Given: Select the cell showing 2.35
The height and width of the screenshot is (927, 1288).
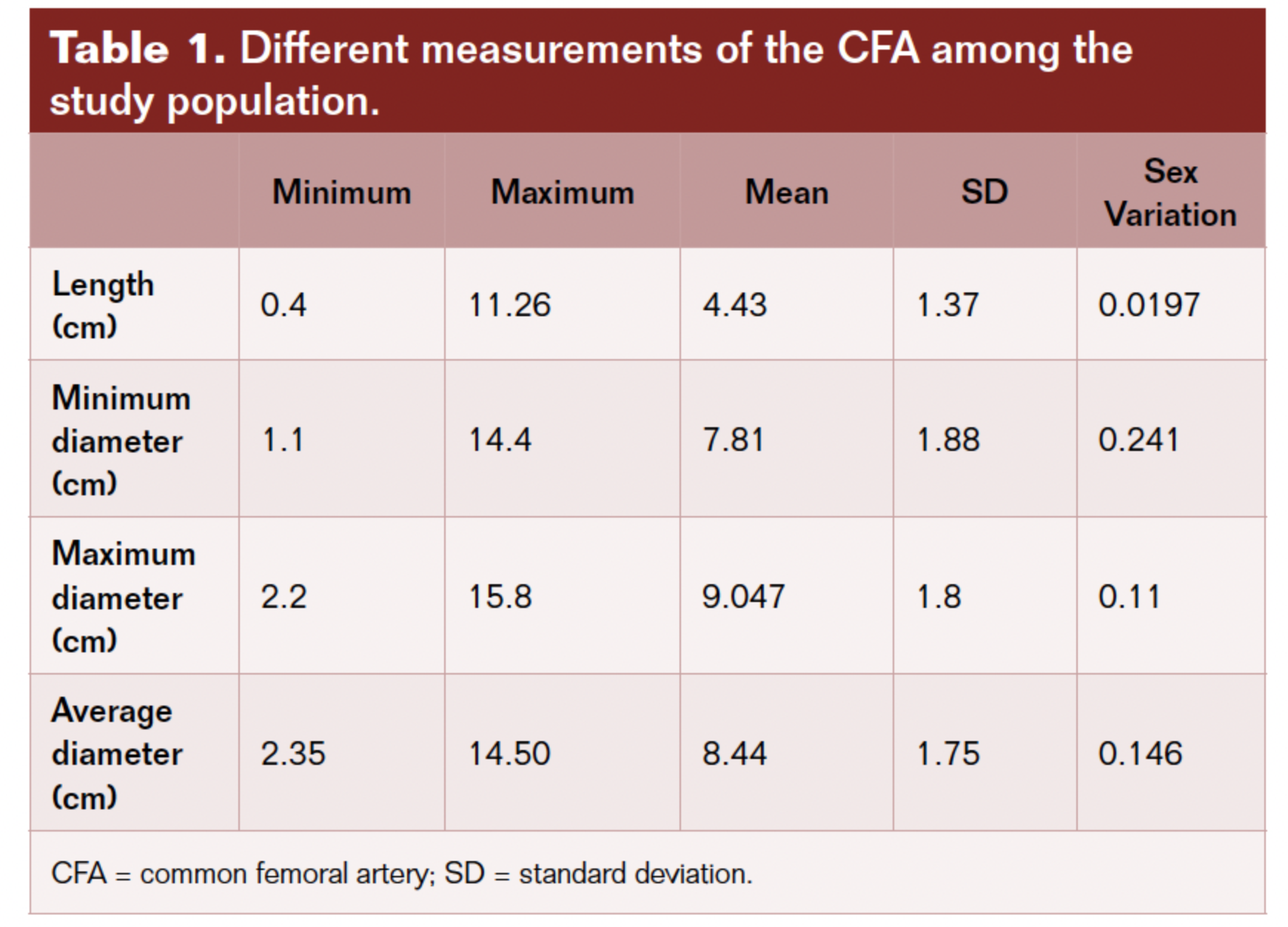Looking at the screenshot, I should coord(293,754).
